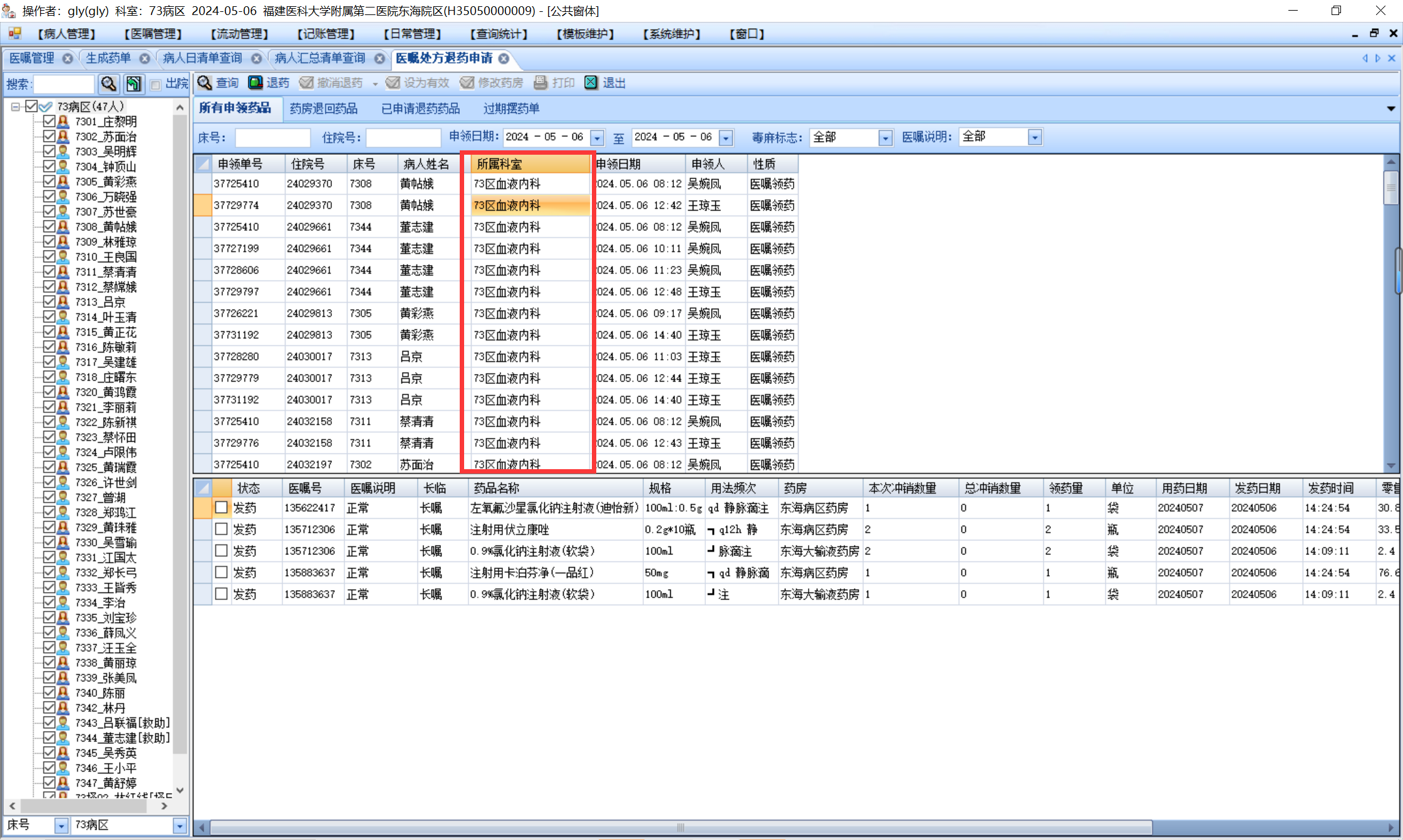Close the 生成药单 tab with its X icon
The image size is (1403, 840).
tap(145, 58)
